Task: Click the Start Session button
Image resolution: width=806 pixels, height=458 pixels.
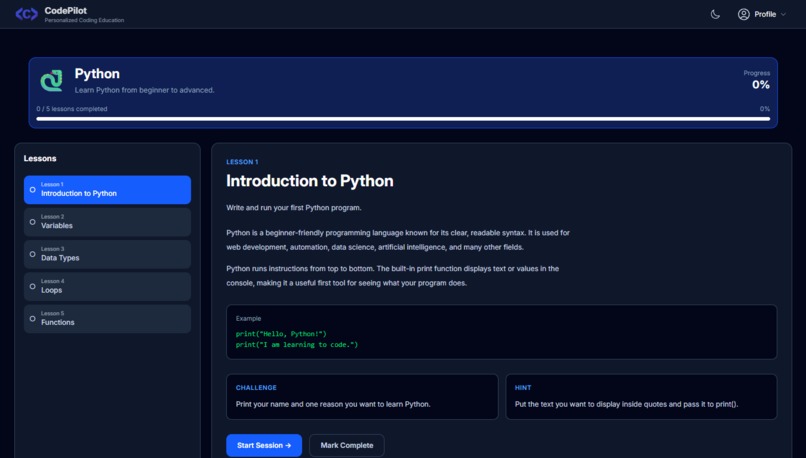Action: click(x=264, y=445)
